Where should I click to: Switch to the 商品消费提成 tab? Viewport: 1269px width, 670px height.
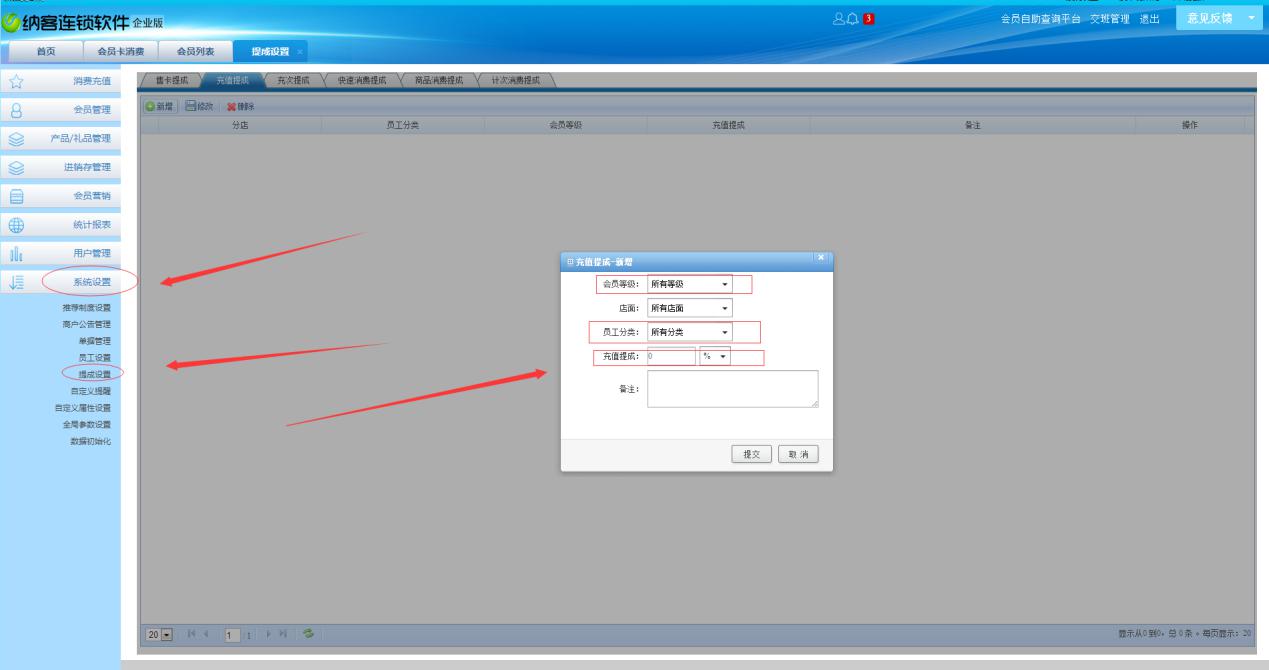tap(438, 81)
